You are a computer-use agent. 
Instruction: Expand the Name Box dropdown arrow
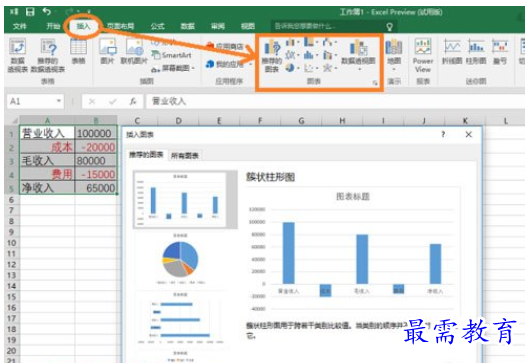coord(59,101)
